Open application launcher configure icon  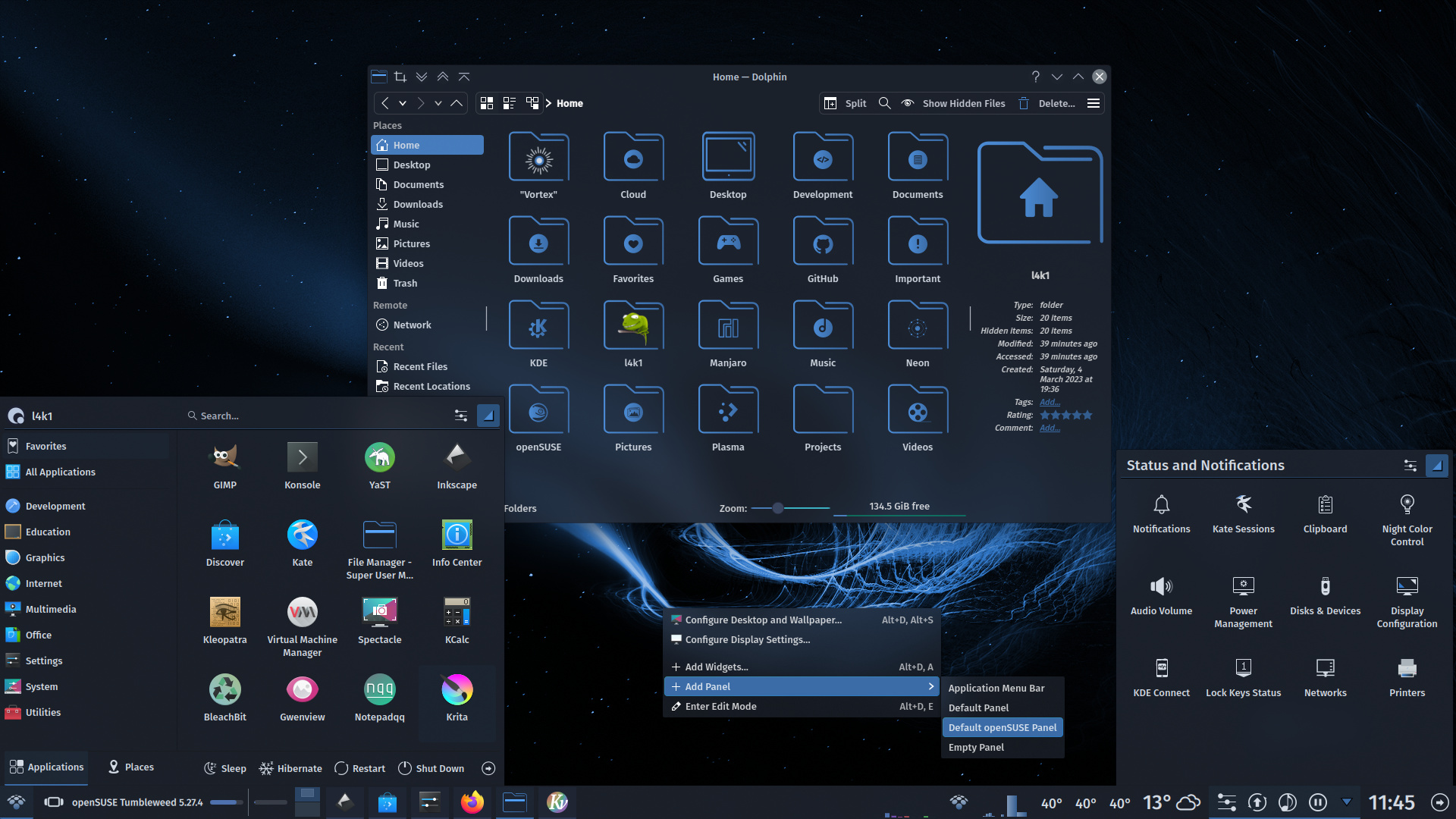[x=460, y=416]
